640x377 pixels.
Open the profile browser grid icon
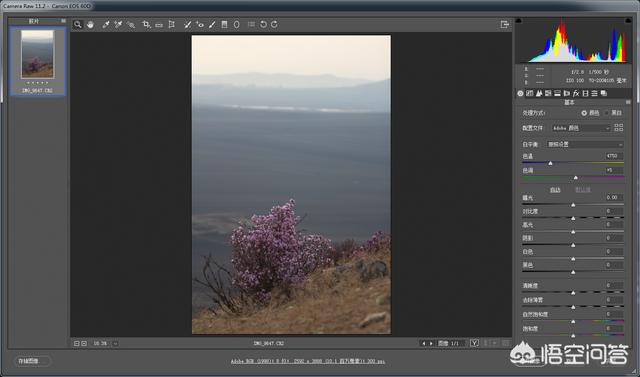click(x=619, y=128)
